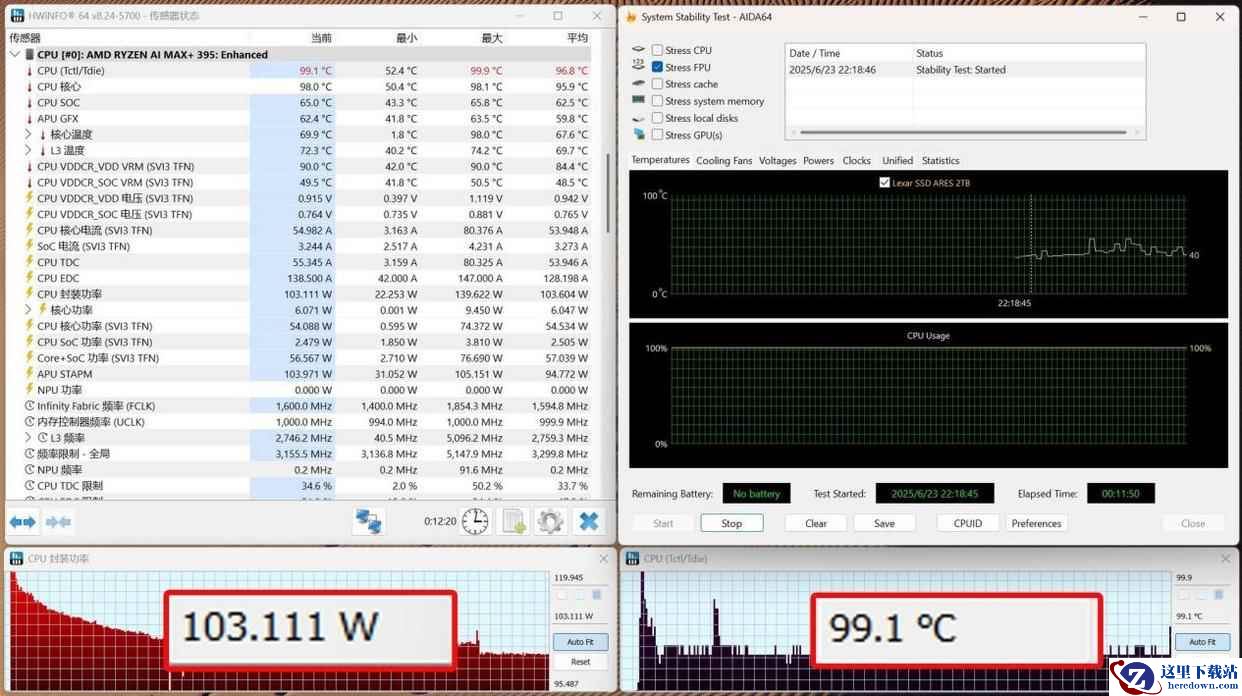Click thermometer icon beside CPU SOC
This screenshot has width=1242, height=696.
coord(29,103)
